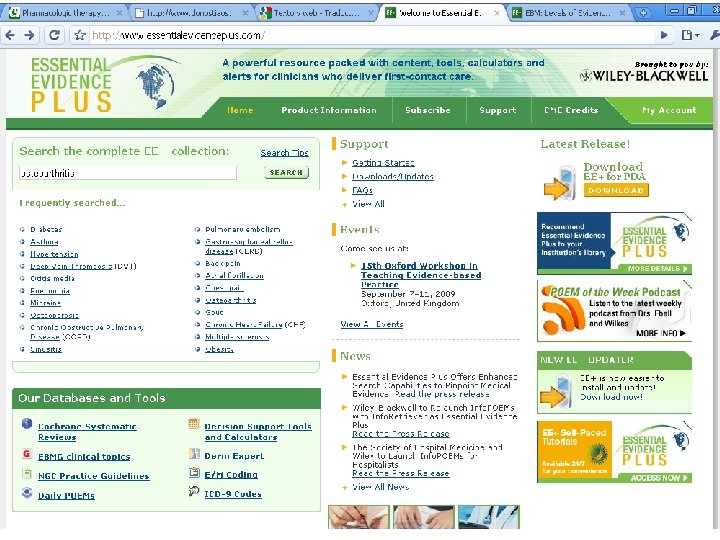
Task: Click the phone download arrow icon under Latest Release
Action: pyautogui.click(x=560, y=183)
